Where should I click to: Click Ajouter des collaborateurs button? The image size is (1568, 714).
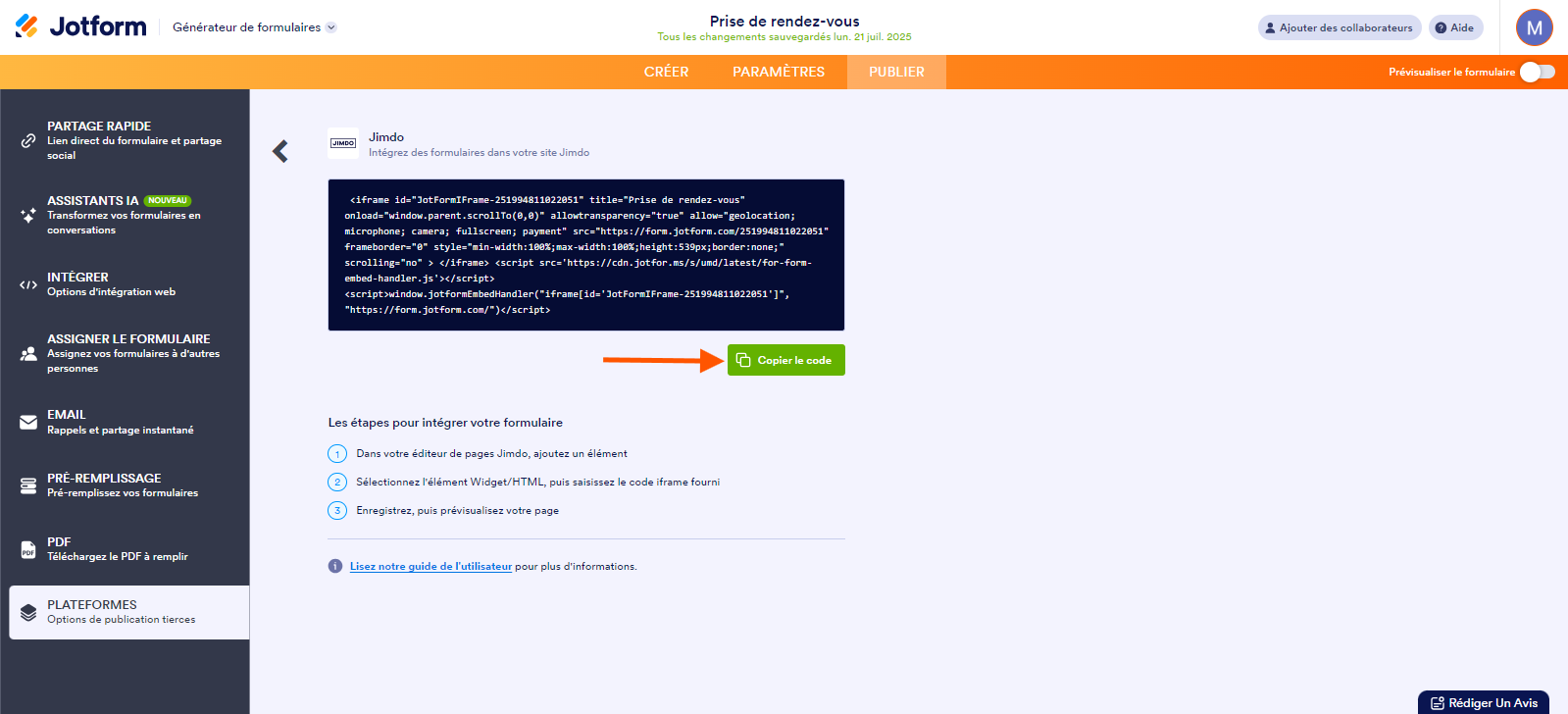(1340, 27)
